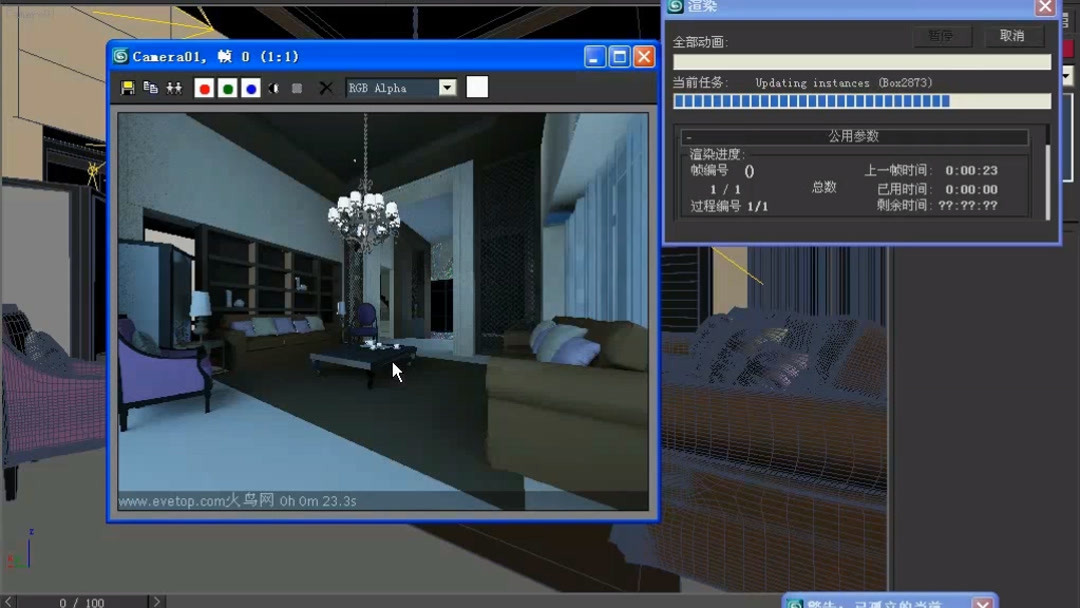The image size is (1080, 608).
Task: Save the rendered image to a file
Action: coord(128,88)
